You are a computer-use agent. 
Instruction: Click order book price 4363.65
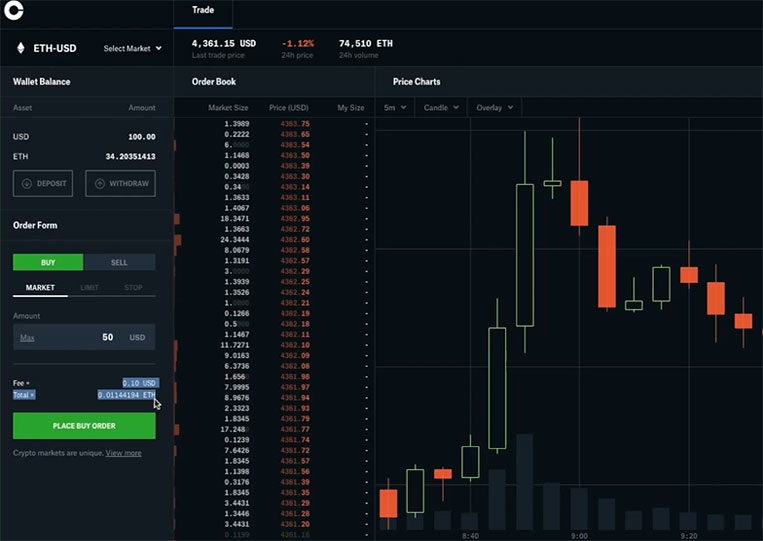pyautogui.click(x=295, y=134)
